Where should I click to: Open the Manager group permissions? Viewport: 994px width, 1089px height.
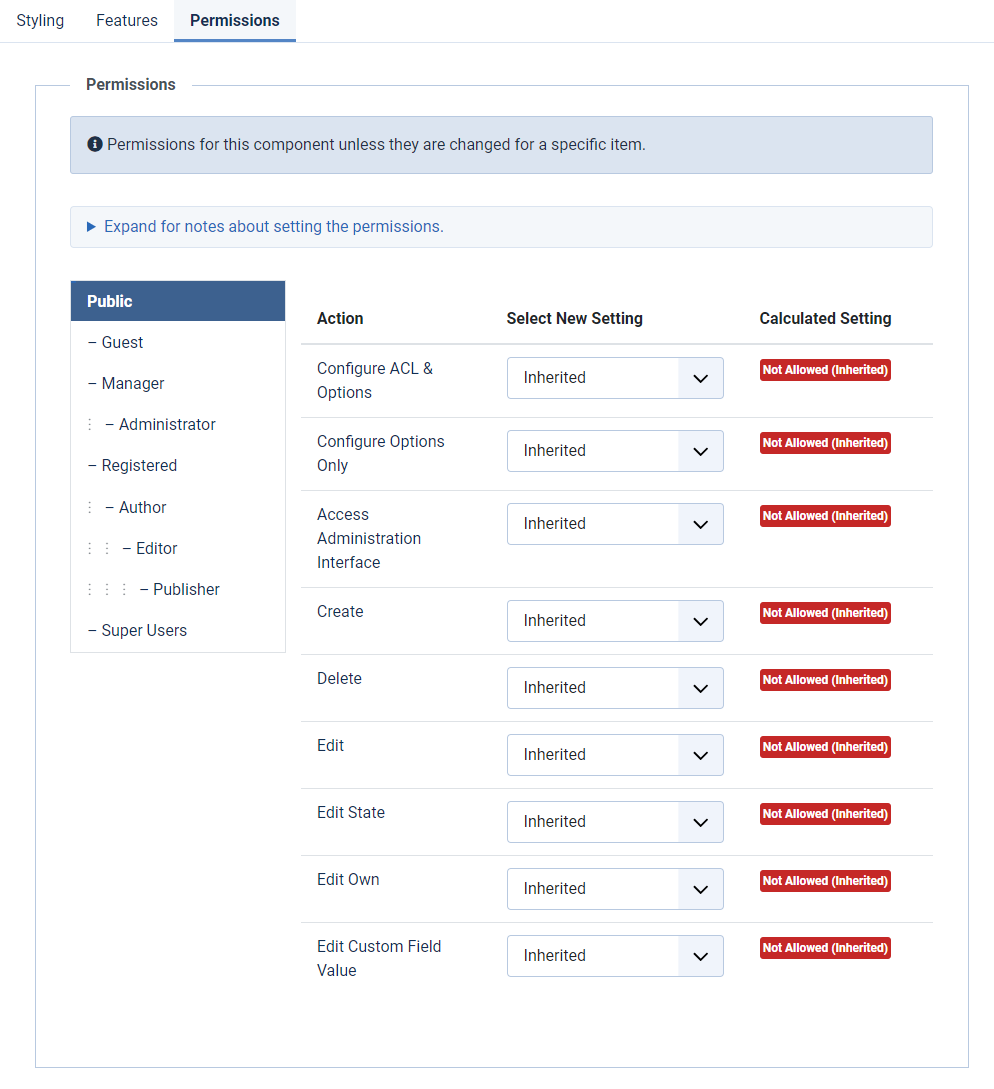point(132,383)
